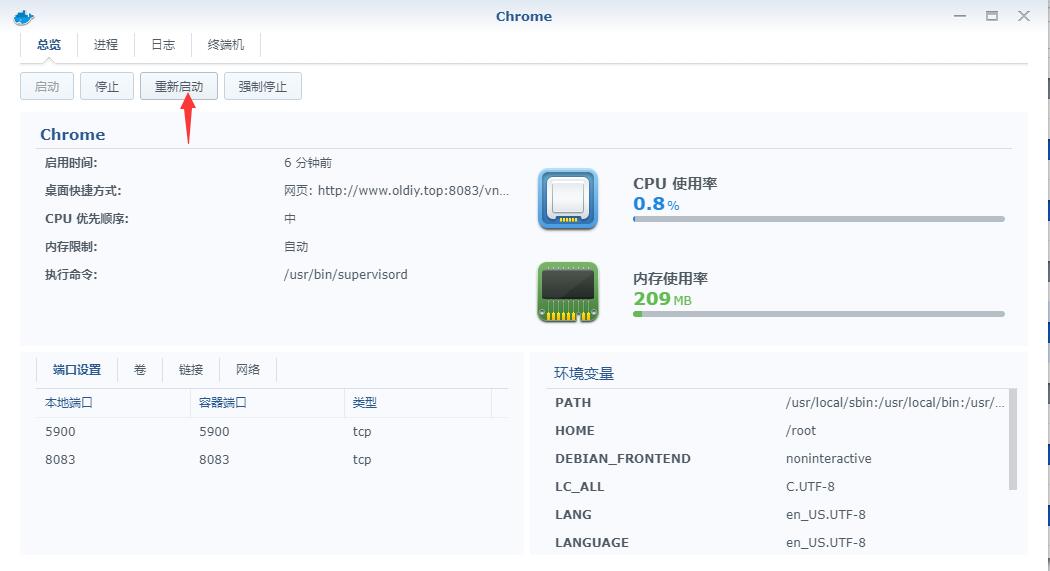Click the 强制停止 button

263,87
